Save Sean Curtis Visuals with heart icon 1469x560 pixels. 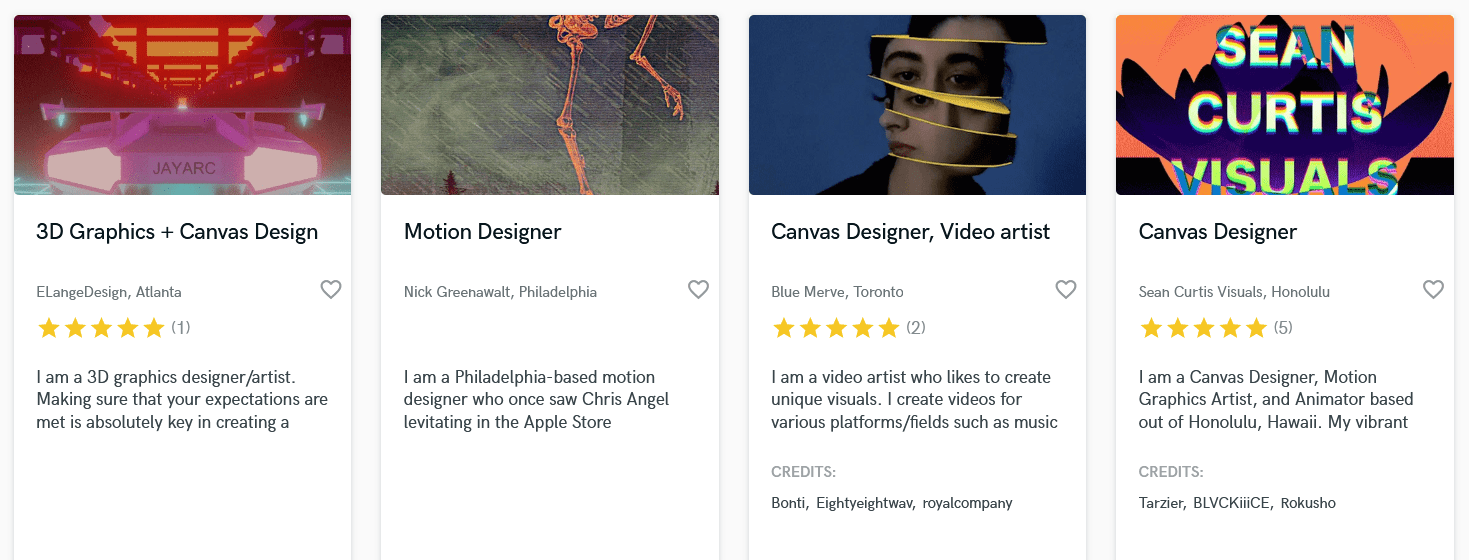click(x=1433, y=290)
